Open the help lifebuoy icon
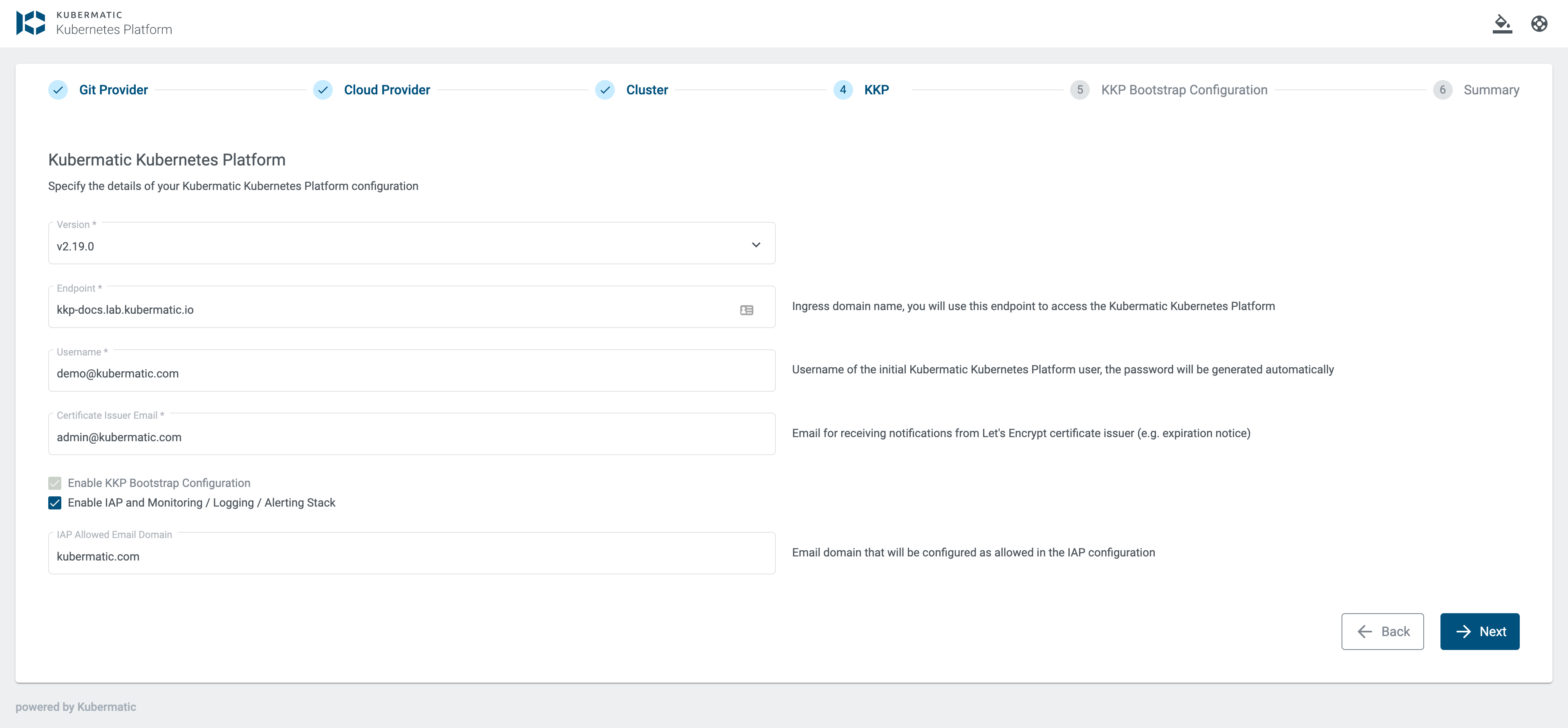1568x728 pixels. coord(1539,24)
